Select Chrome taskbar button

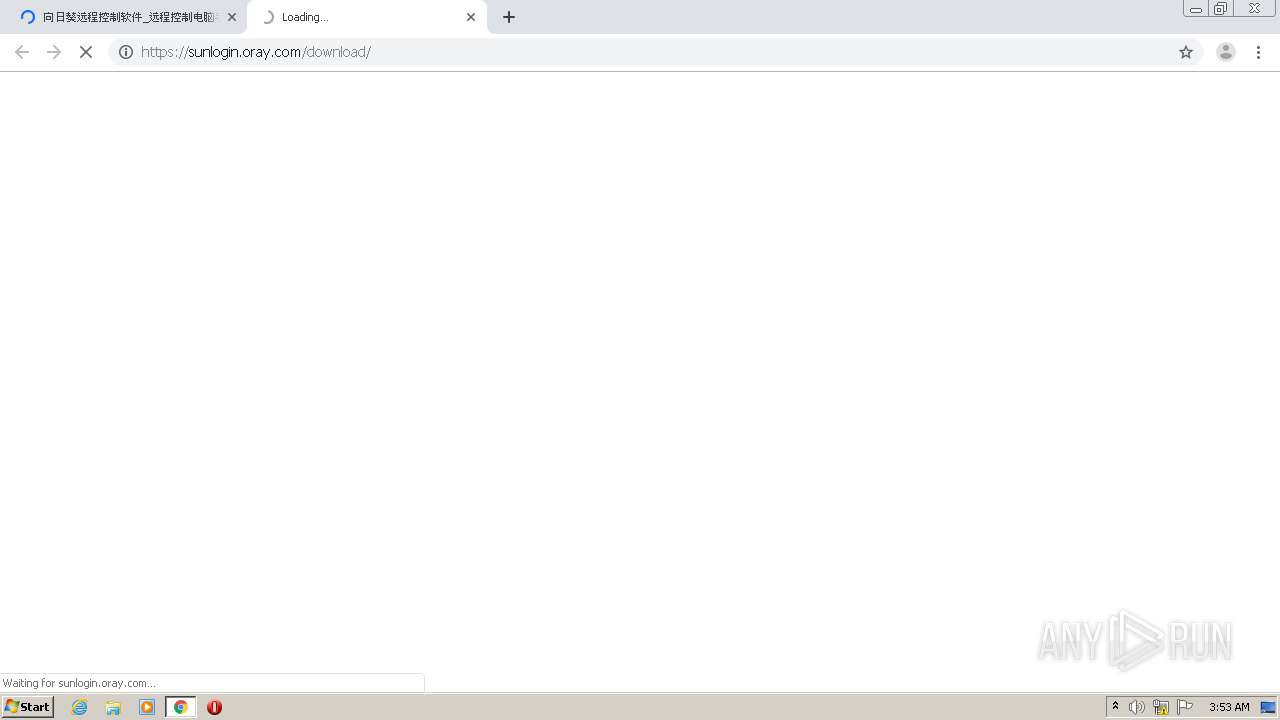point(180,707)
